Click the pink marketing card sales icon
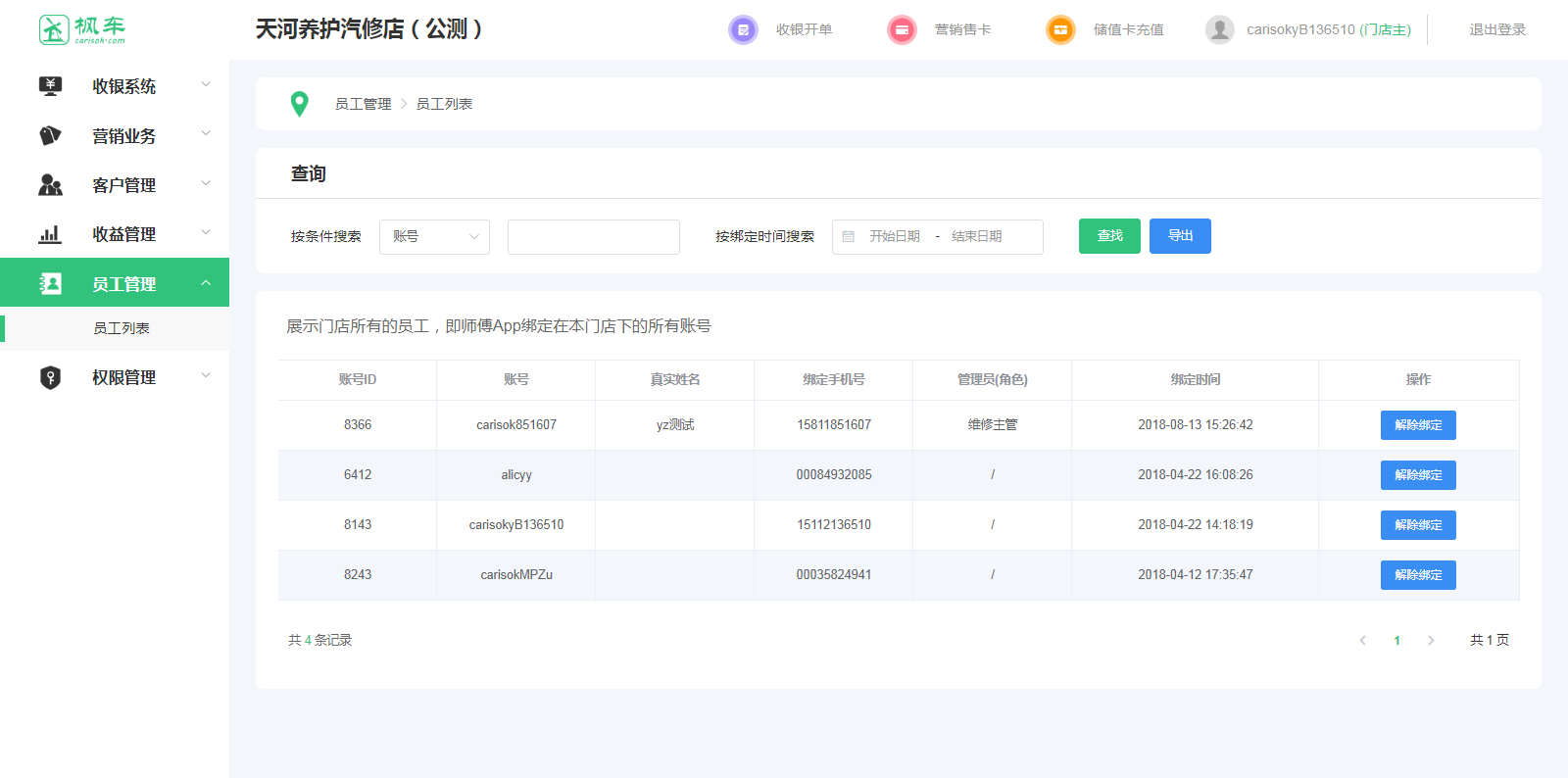 [x=902, y=30]
